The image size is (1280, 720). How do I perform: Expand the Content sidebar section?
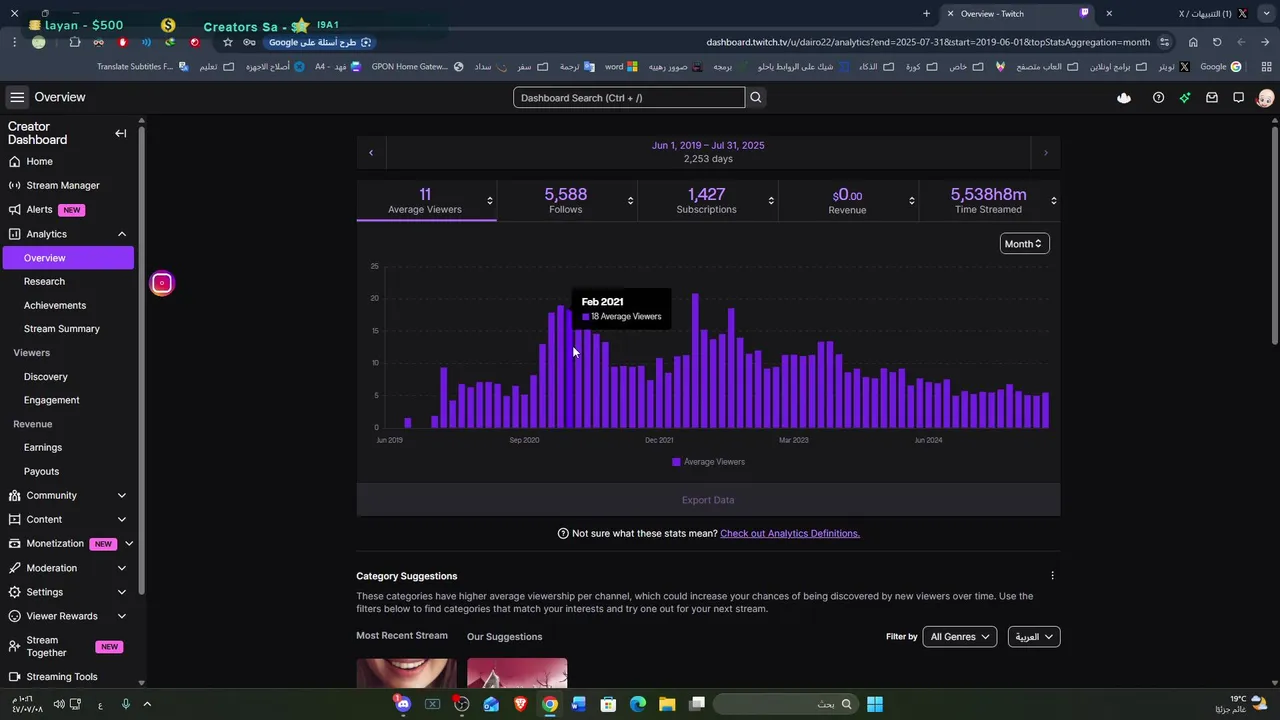[x=122, y=520]
